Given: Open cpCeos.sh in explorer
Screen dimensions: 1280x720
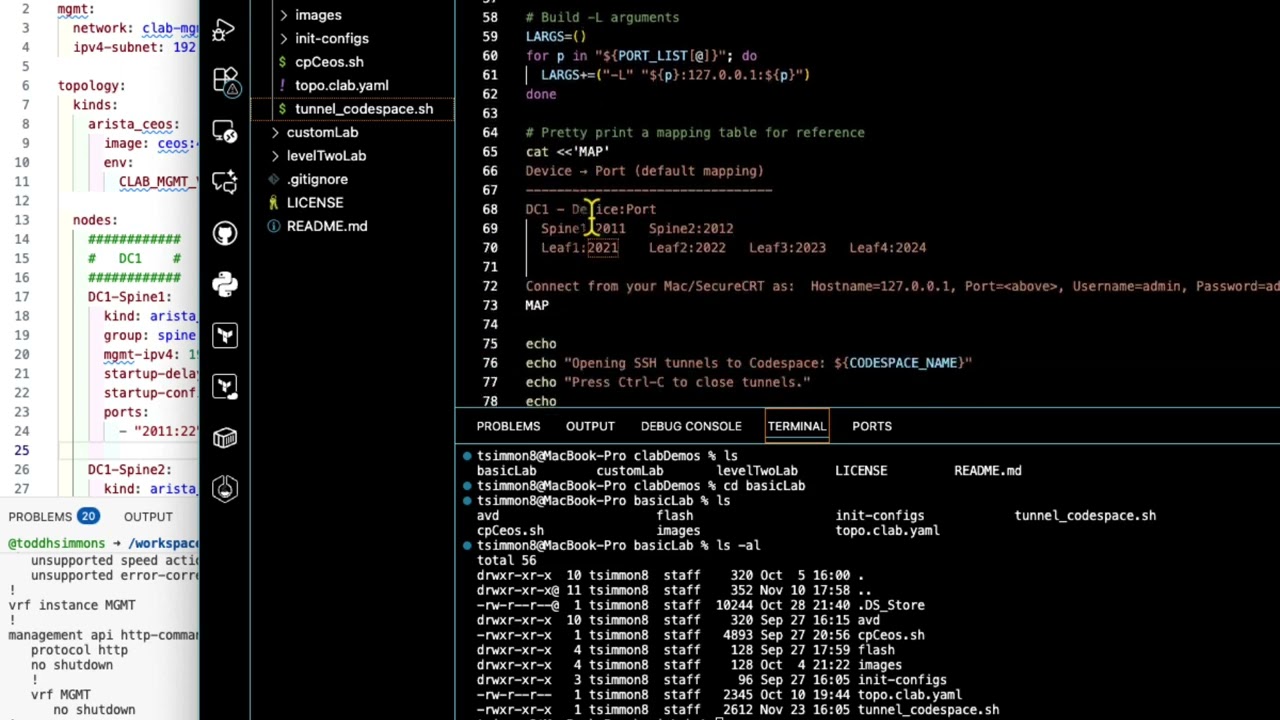Looking at the screenshot, I should click(329, 62).
